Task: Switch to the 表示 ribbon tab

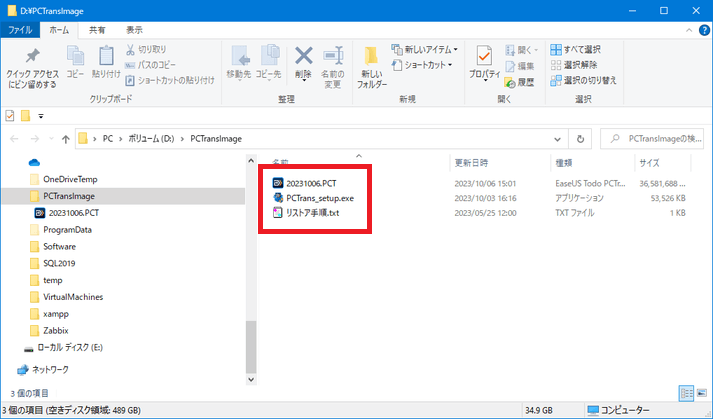Action: (x=134, y=31)
